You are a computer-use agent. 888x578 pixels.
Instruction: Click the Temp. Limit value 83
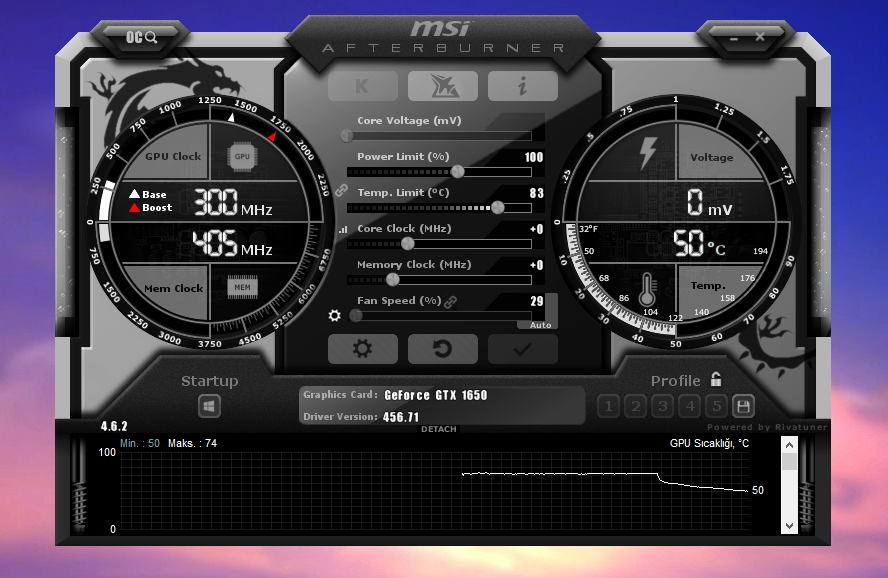pos(536,193)
